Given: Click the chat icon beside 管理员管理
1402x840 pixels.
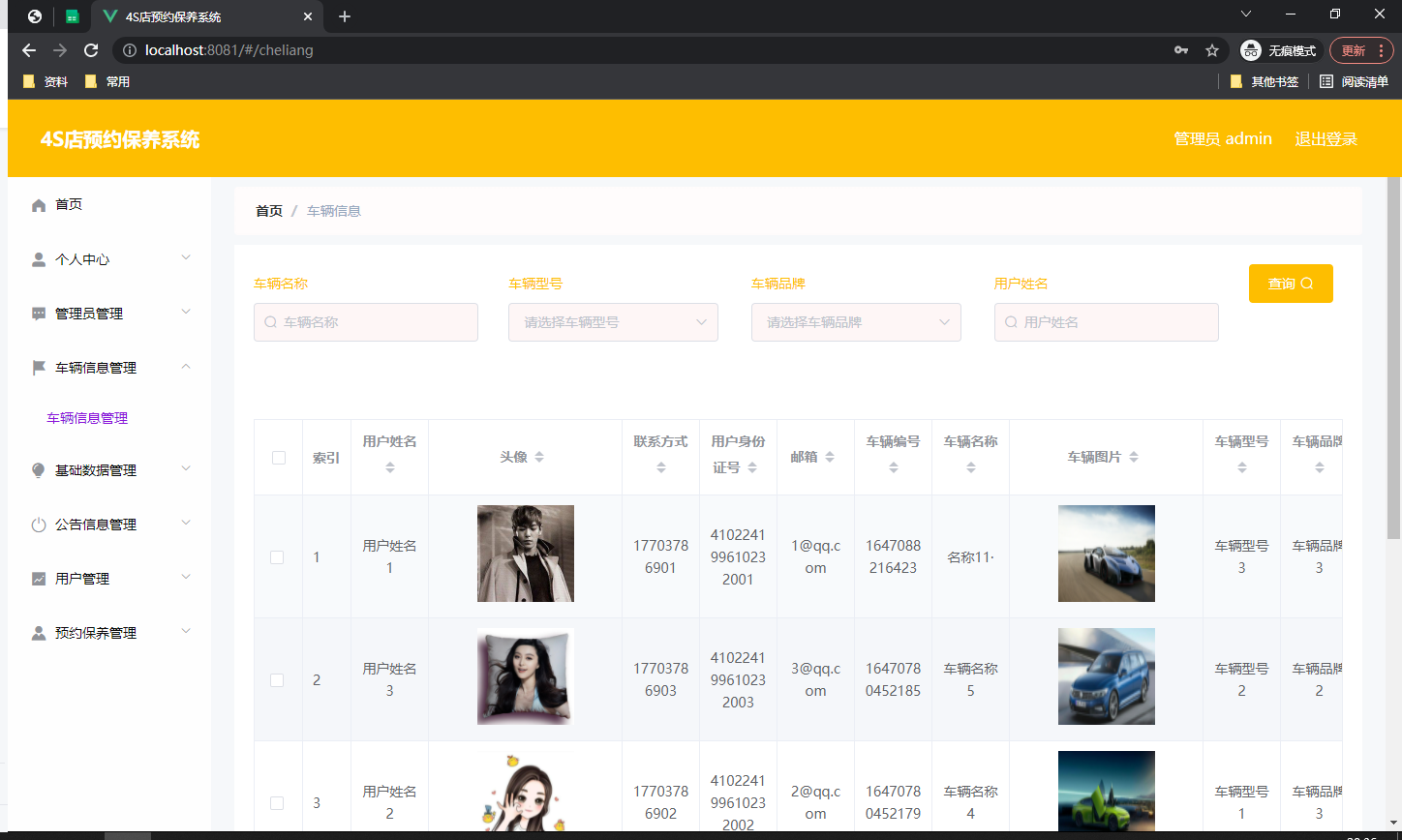Looking at the screenshot, I should click(x=37, y=313).
